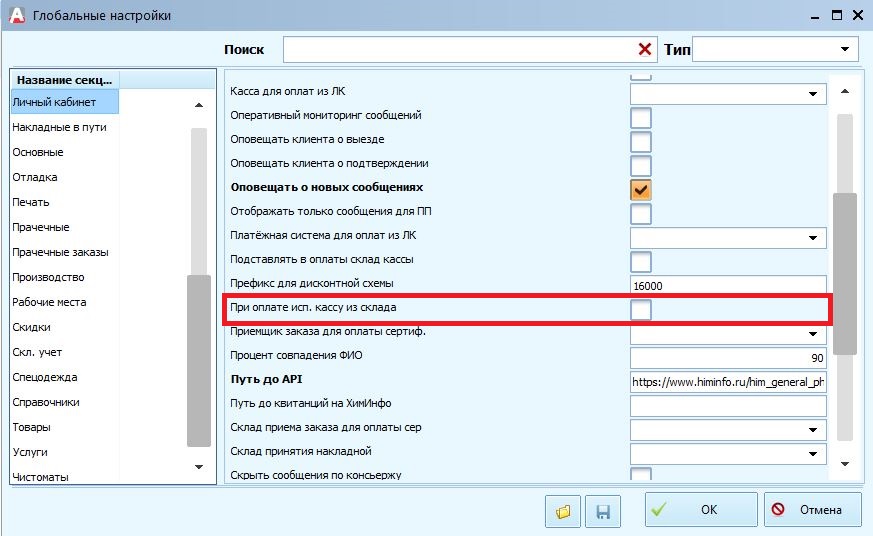Screen dimensions: 873x536
Task: Open 'Скидки' section
Action: (31, 328)
